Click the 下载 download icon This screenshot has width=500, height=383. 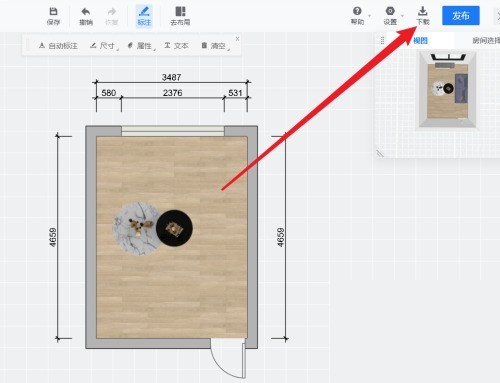point(422,11)
